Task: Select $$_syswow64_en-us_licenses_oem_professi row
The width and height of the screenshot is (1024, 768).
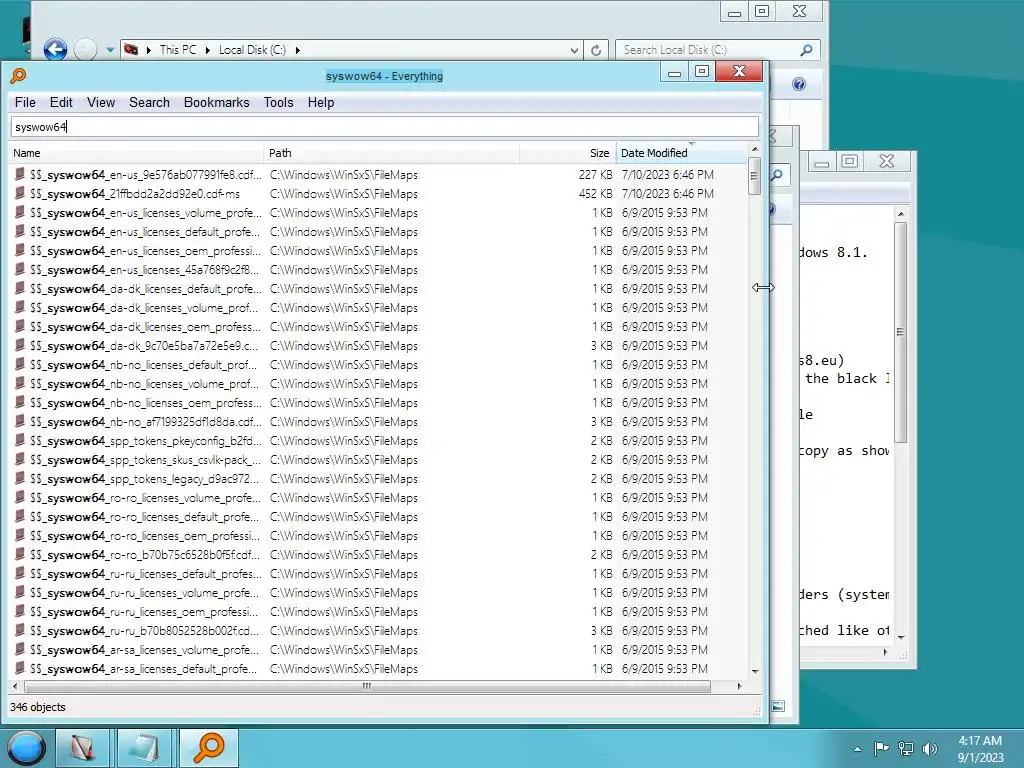Action: [x=379, y=251]
